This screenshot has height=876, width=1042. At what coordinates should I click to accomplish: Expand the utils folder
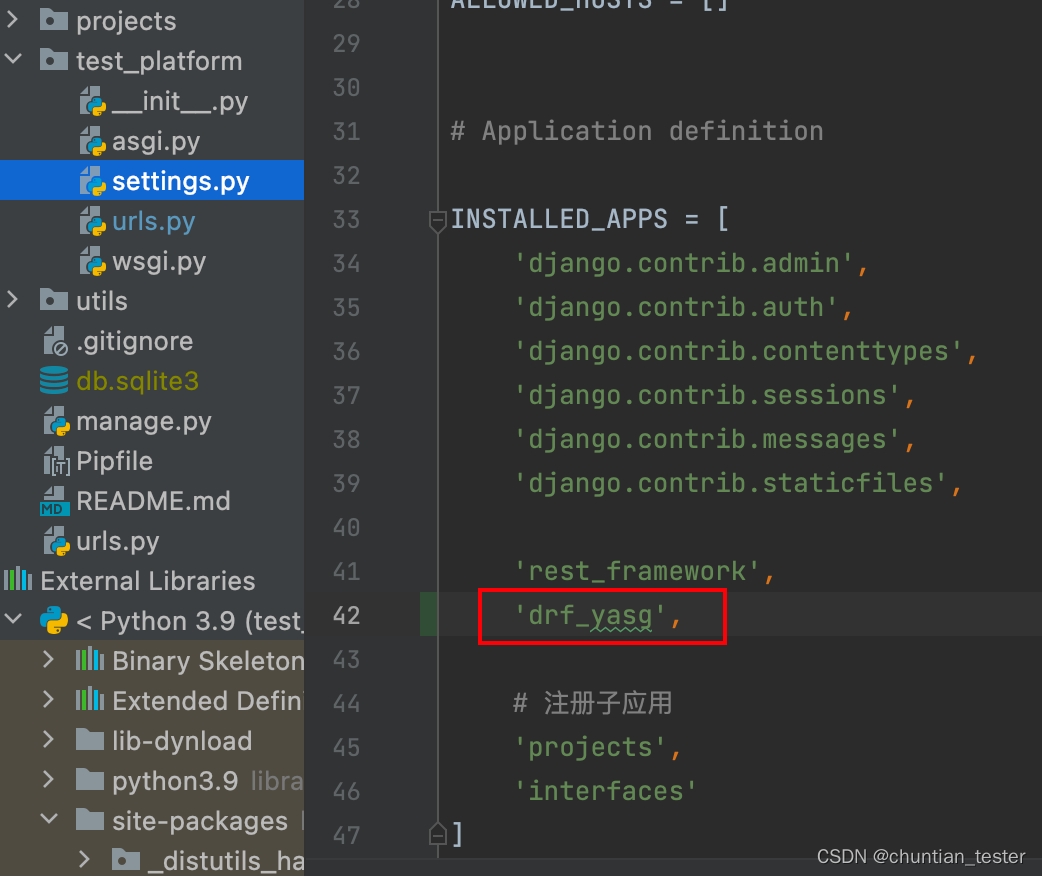click(x=13, y=300)
